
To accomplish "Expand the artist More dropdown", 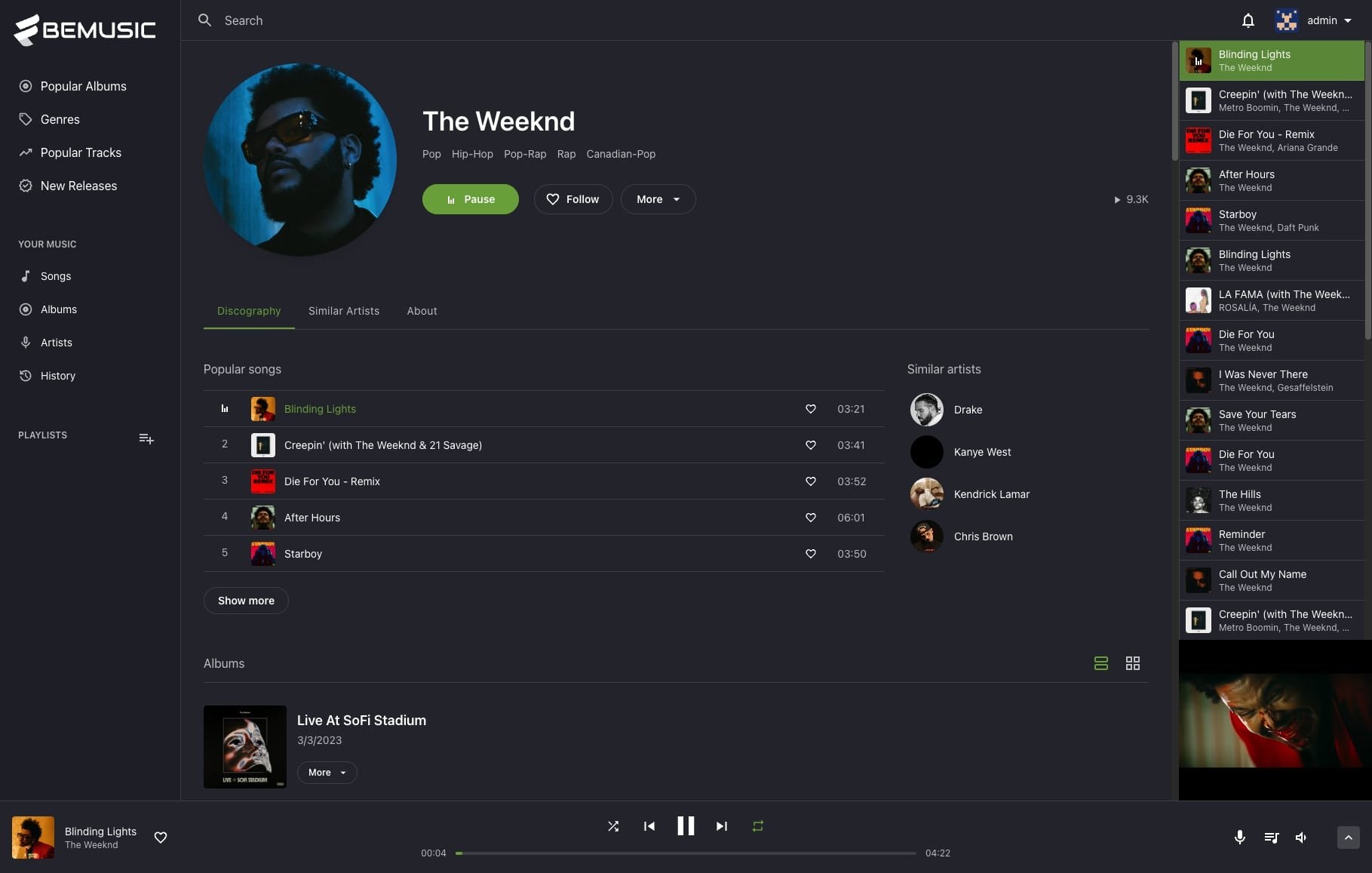I will pos(658,199).
